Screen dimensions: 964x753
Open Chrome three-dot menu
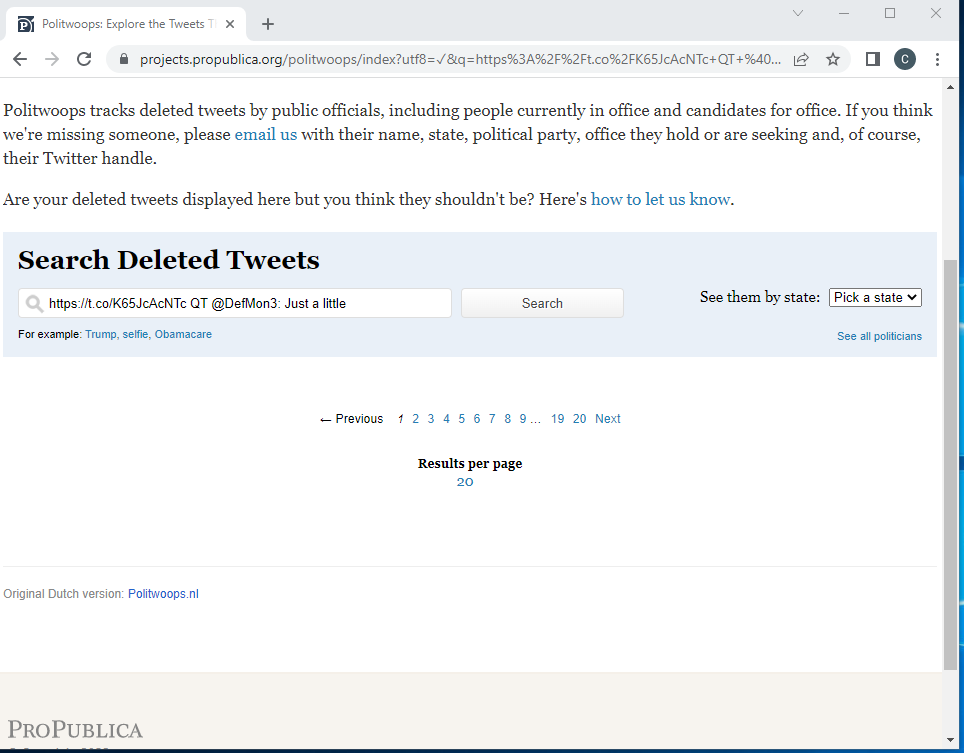(937, 59)
